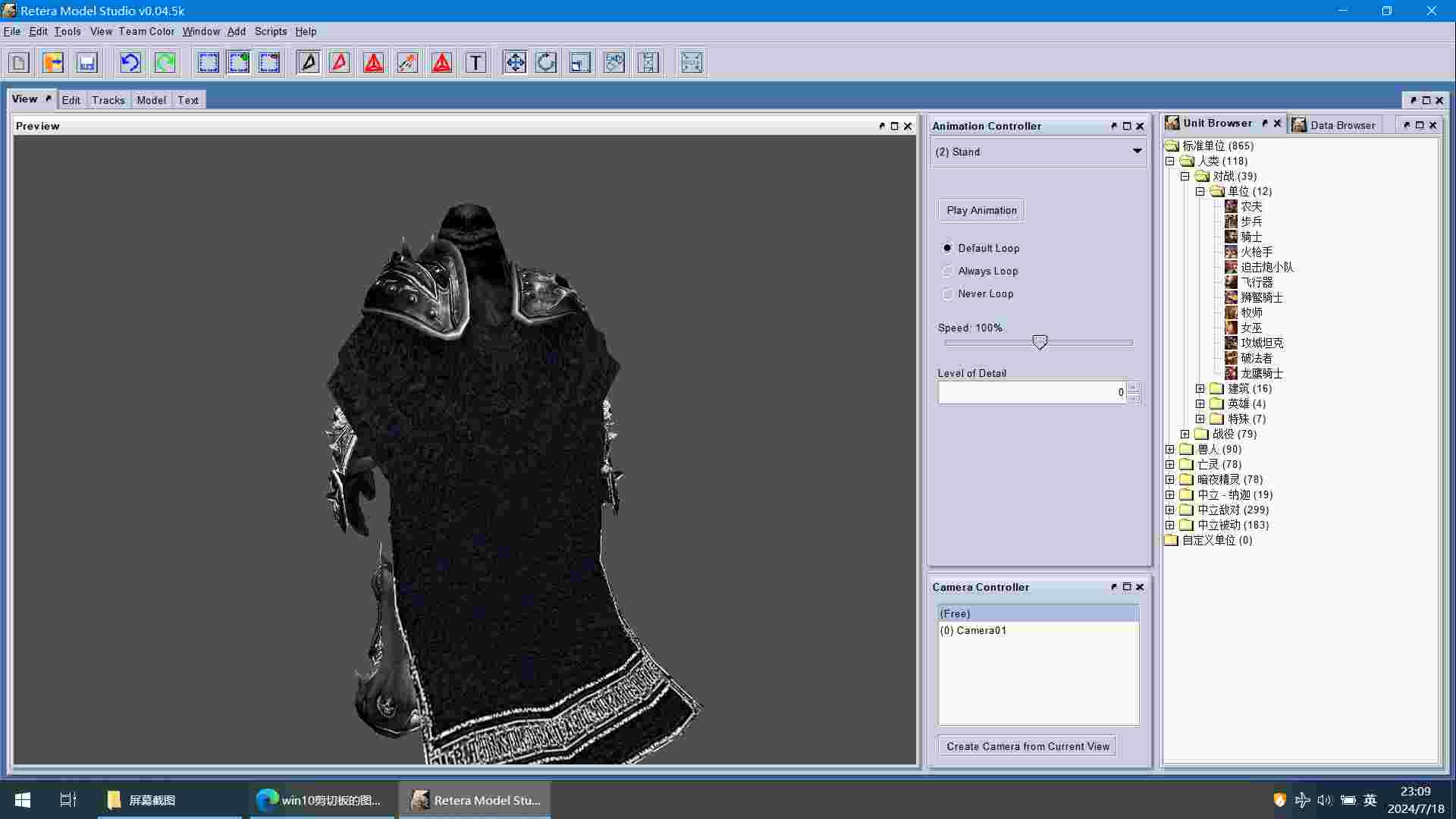This screenshot has width=1456, height=819.
Task: Open the Team Color menu
Action: 146,31
